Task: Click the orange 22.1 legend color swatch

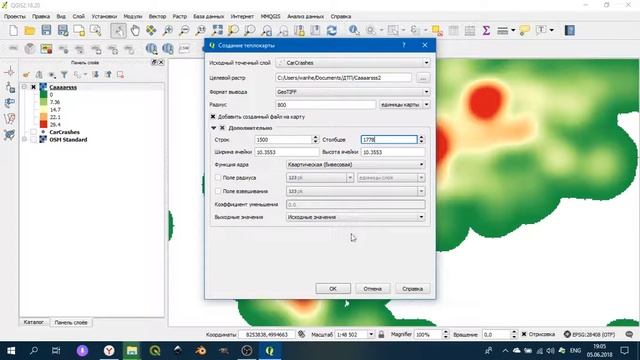Action: 44,117
